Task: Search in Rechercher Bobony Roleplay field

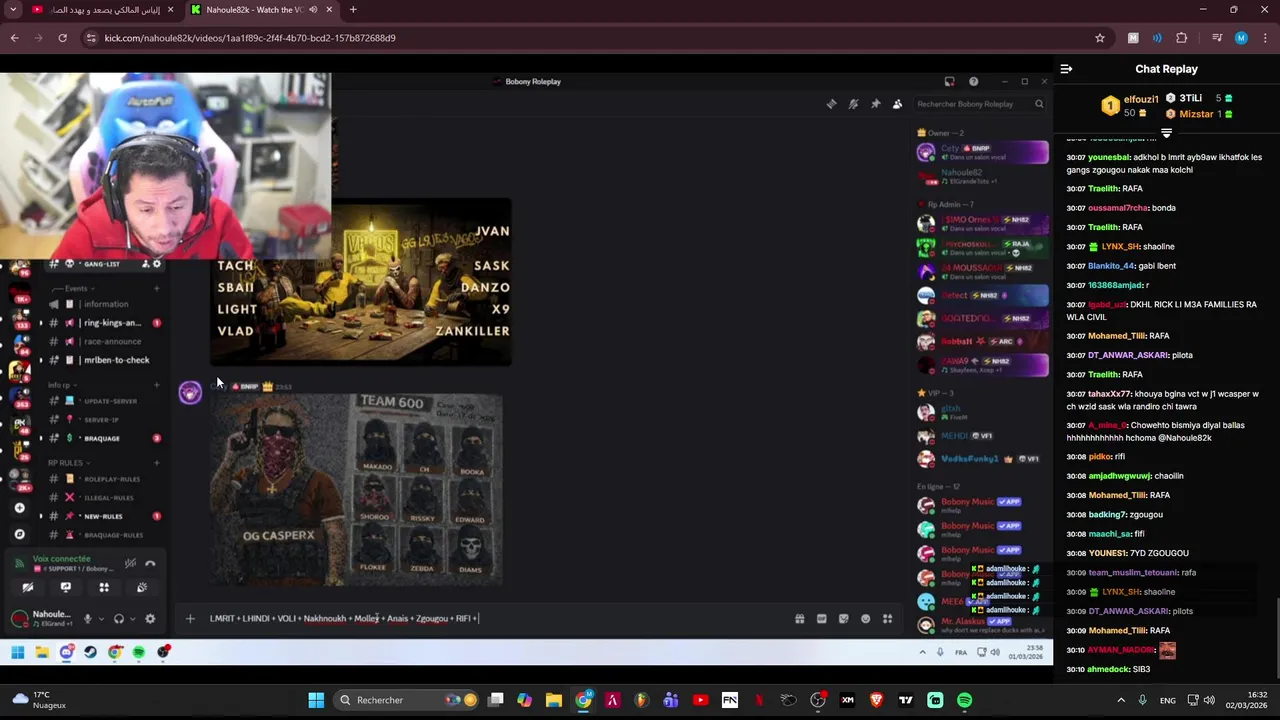Action: (x=980, y=104)
